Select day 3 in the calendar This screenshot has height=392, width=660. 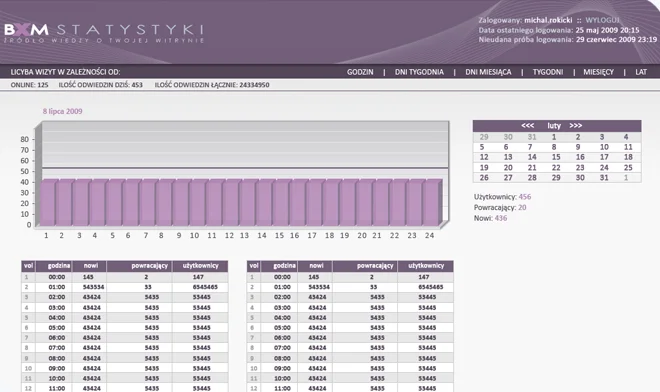click(x=602, y=137)
